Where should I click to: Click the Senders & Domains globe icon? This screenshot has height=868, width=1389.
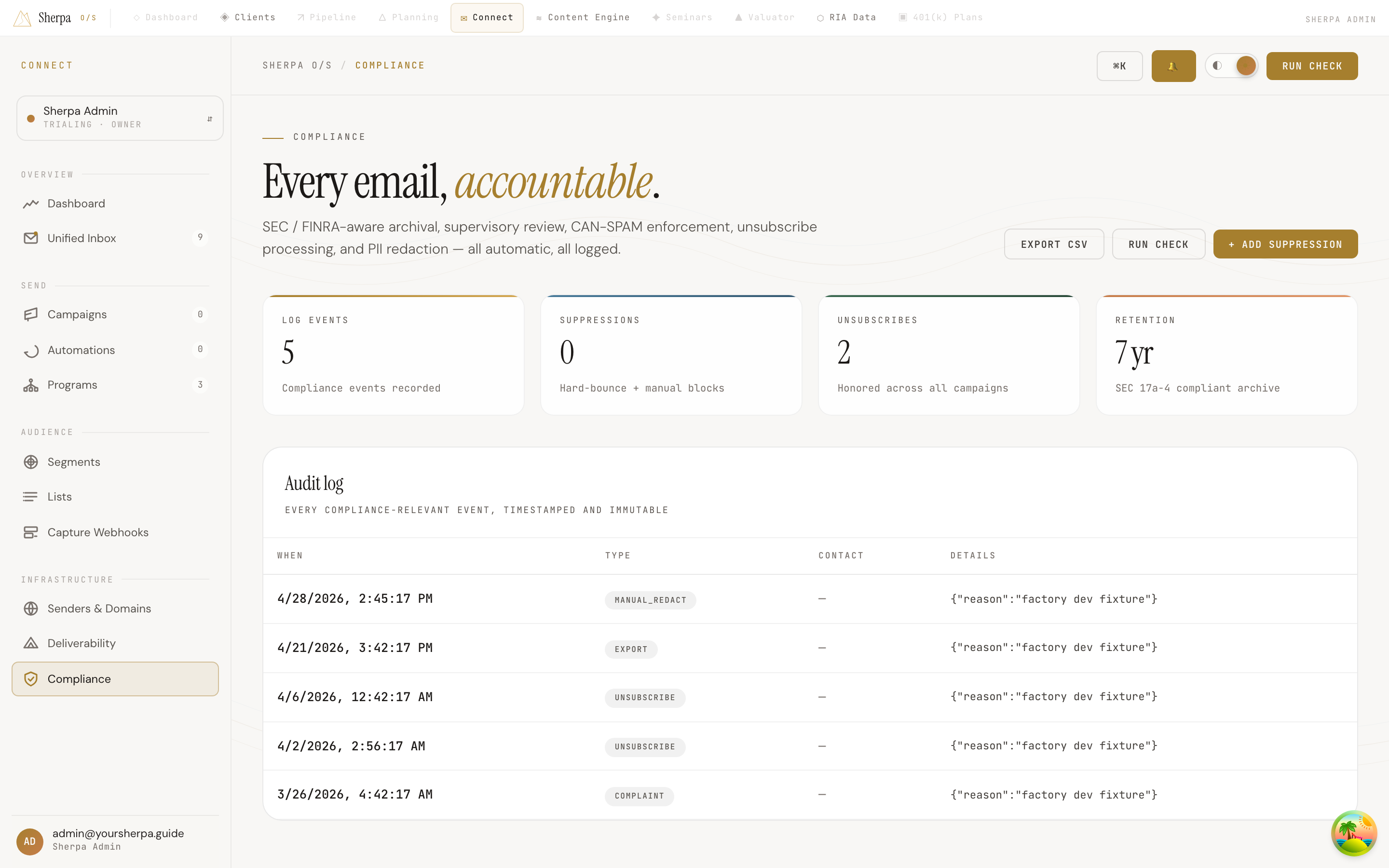point(31,609)
